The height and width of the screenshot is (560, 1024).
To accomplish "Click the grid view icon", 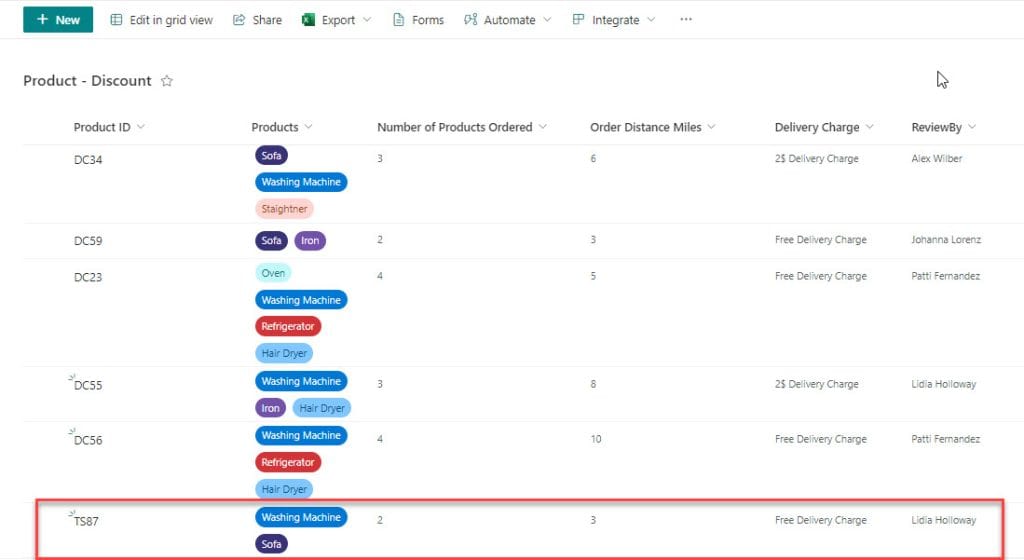I will (116, 20).
